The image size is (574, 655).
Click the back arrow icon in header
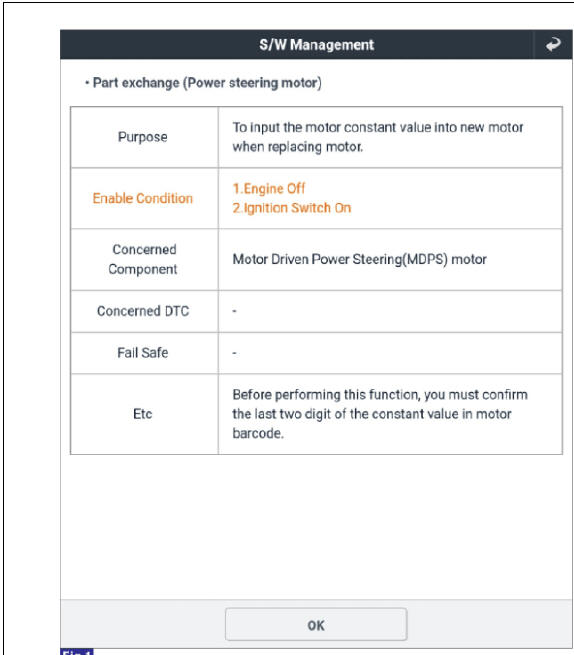click(553, 44)
